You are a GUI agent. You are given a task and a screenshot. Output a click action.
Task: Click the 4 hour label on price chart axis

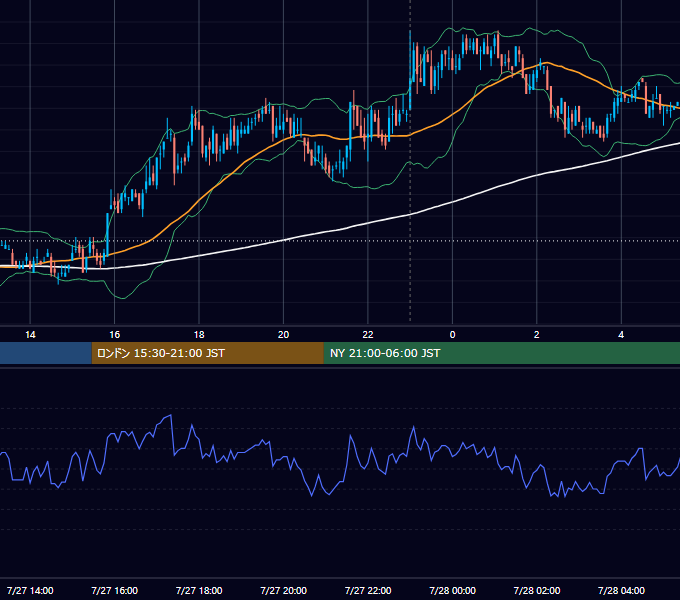[621, 335]
